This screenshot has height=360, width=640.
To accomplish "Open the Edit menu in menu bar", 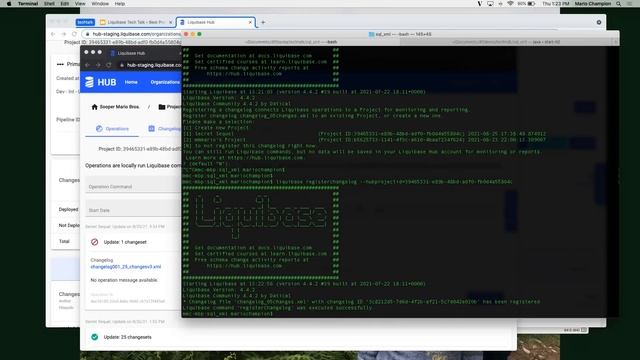I will [x=64, y=4].
